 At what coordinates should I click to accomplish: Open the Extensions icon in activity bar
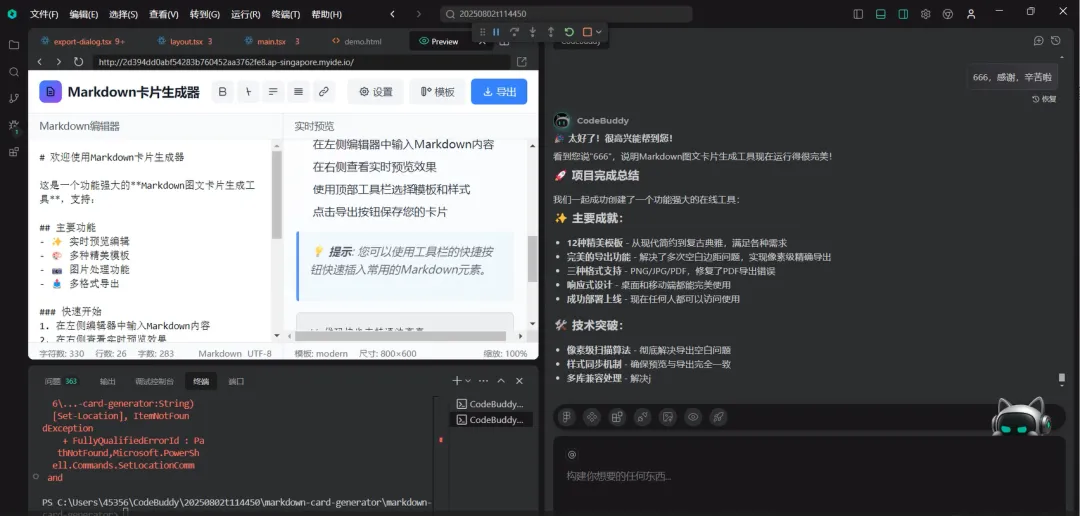coord(14,152)
